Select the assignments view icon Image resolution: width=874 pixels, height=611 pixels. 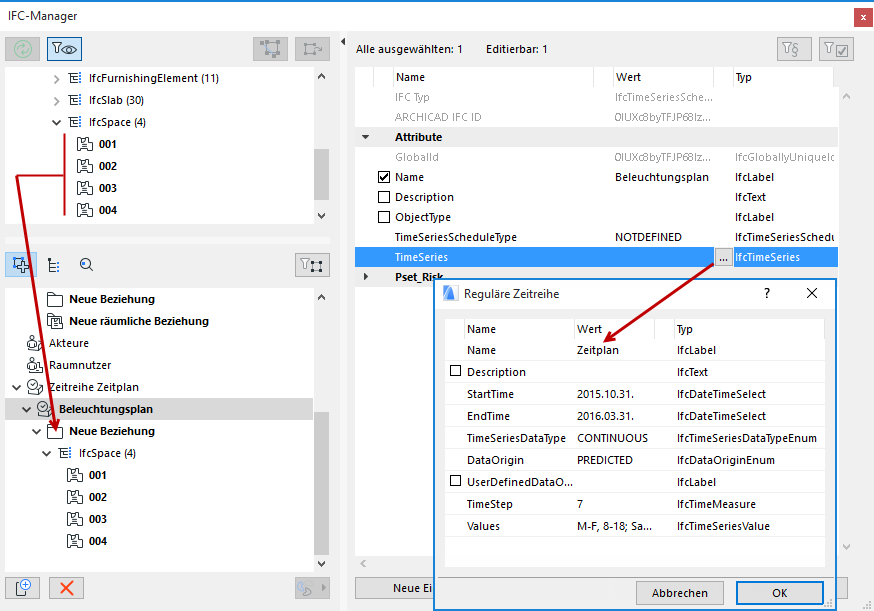point(21,265)
